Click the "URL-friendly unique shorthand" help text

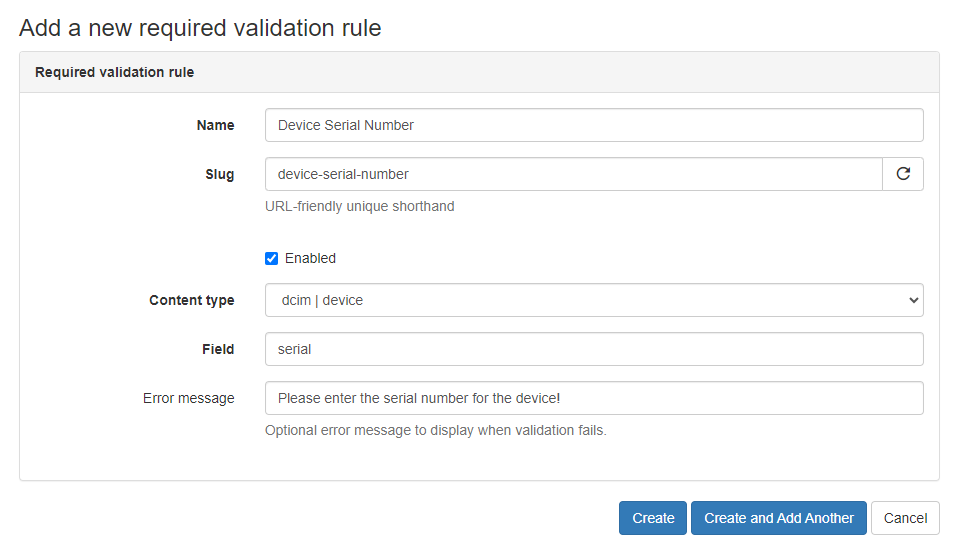click(359, 206)
